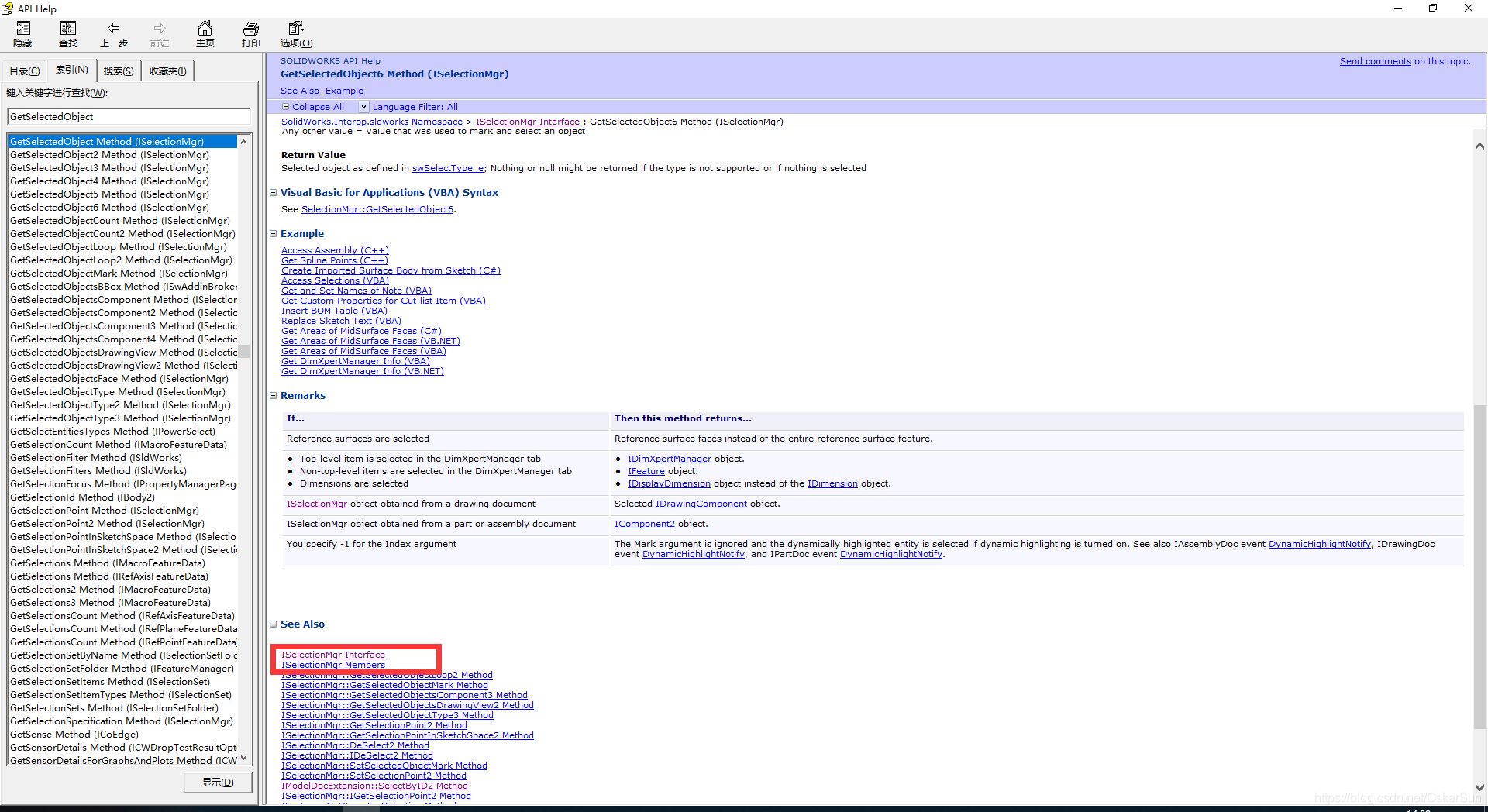
Task: Collapse the Visual Basic for Applications Syntax section
Action: (273, 193)
